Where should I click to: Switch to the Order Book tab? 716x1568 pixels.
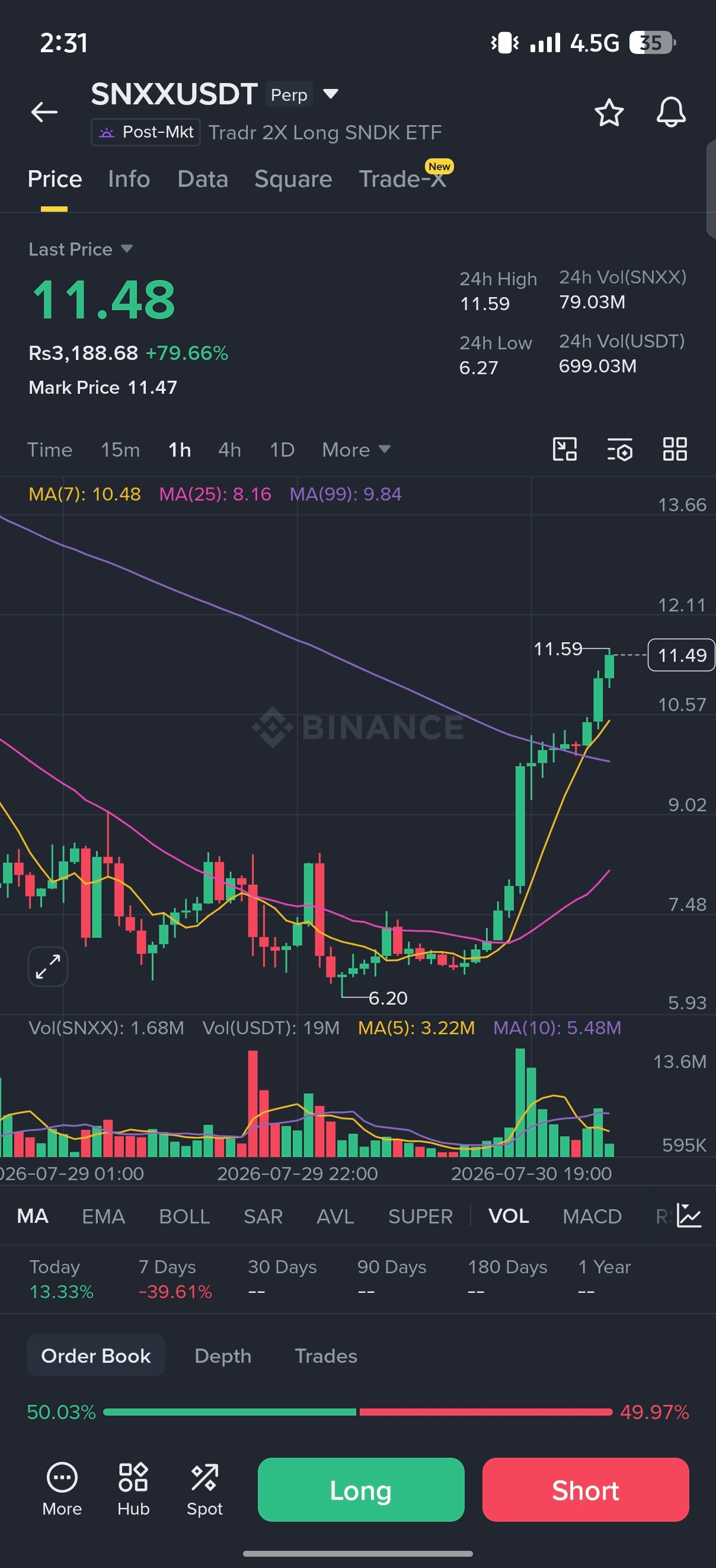click(96, 1356)
